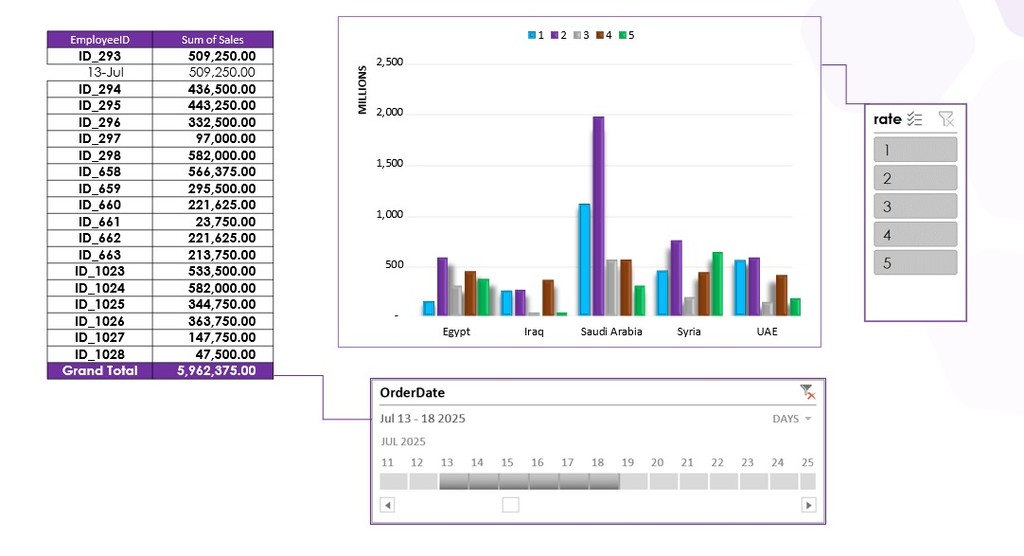Click legend entry for series 2
Image resolution: width=1024 pixels, height=556 pixels.
(559, 35)
